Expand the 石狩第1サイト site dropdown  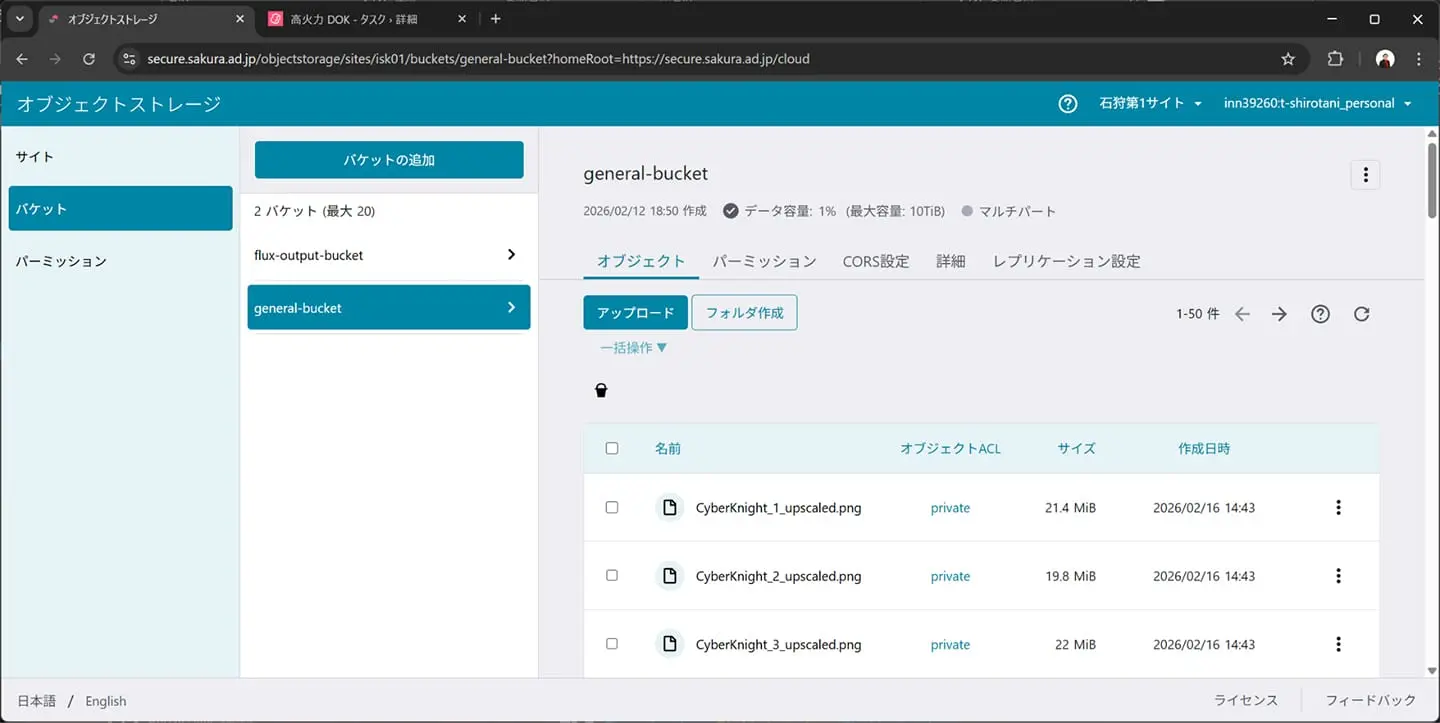point(1150,104)
